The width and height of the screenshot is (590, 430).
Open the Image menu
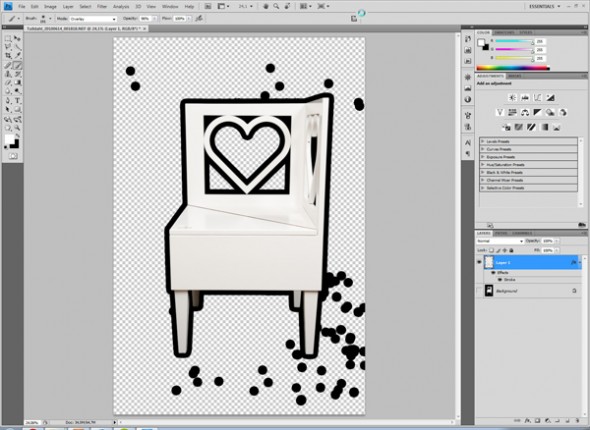pos(50,6)
